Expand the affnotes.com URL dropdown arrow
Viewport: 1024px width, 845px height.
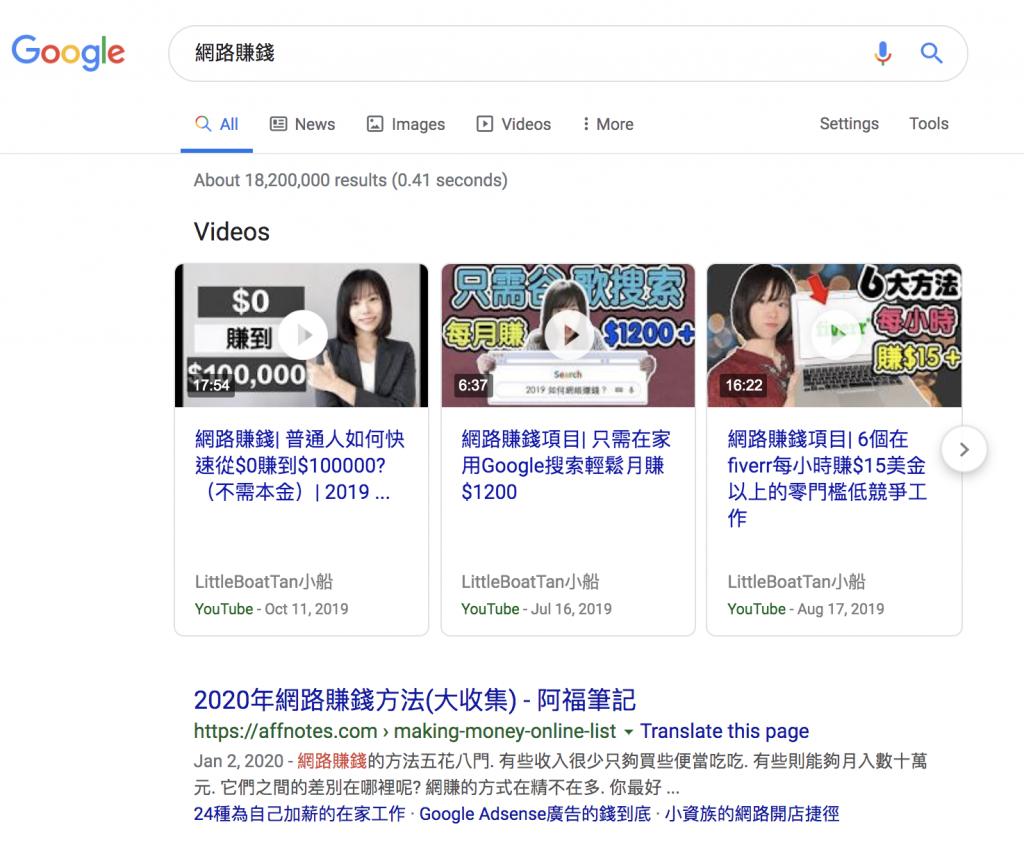pos(628,732)
